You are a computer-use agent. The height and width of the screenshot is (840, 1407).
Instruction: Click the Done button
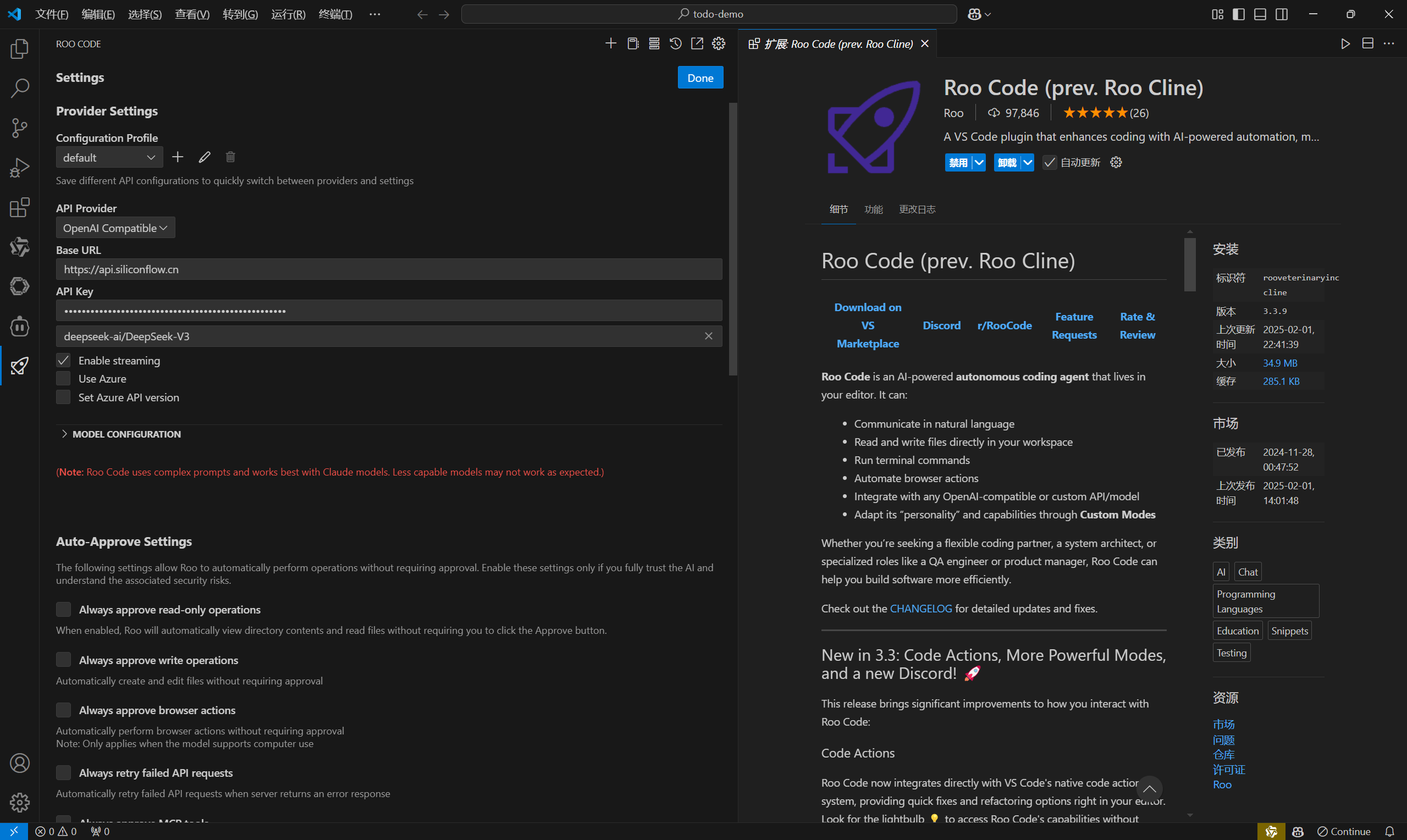pos(700,78)
